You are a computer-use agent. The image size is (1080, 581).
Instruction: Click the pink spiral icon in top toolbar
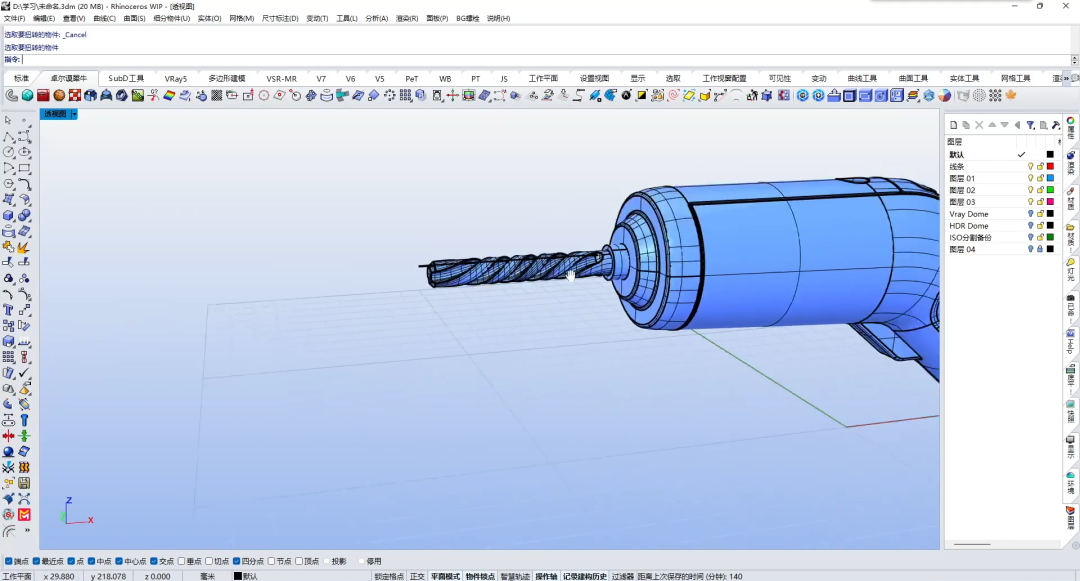673,96
